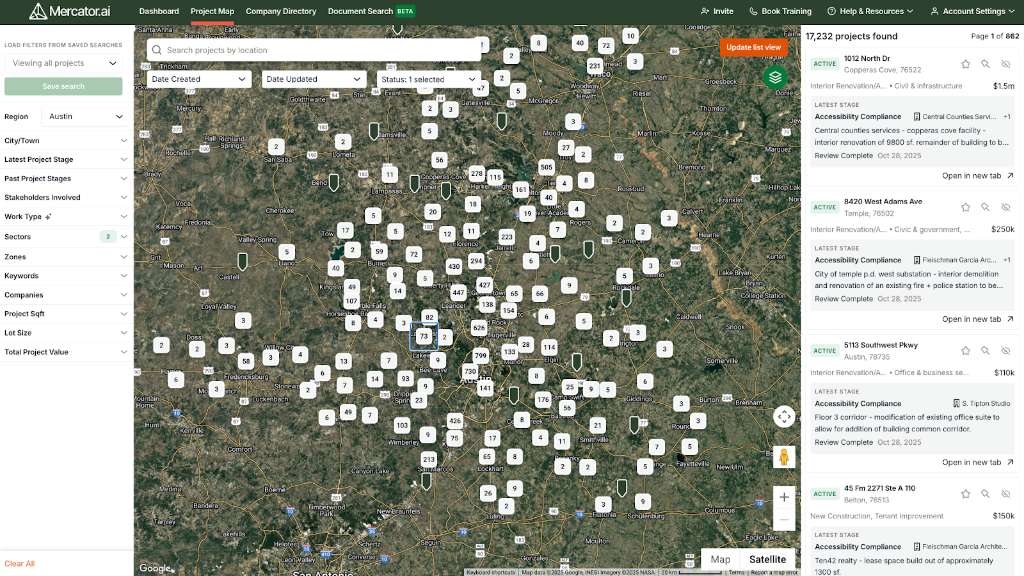
Task: Hide the 5113 Southwest Pkwy project
Action: coord(1006,351)
